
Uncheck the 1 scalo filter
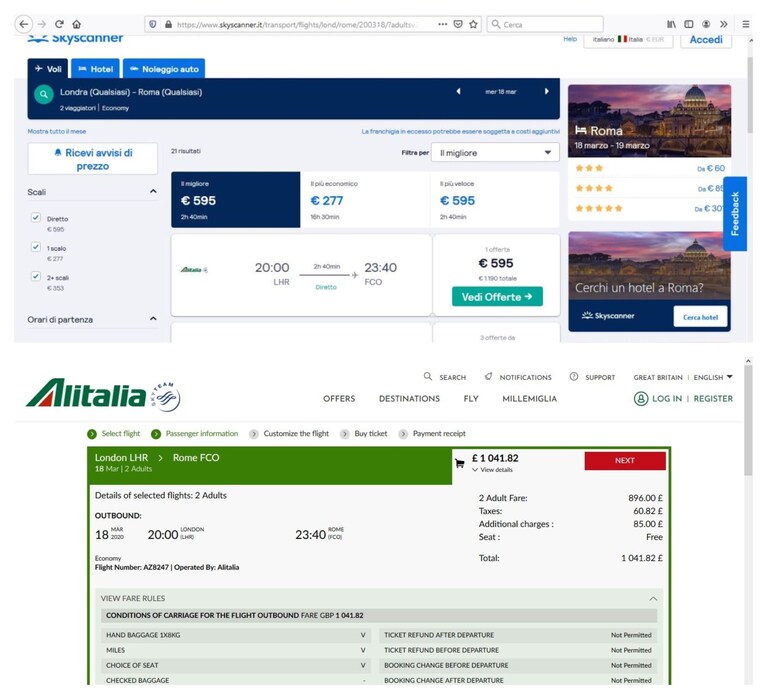point(35,247)
